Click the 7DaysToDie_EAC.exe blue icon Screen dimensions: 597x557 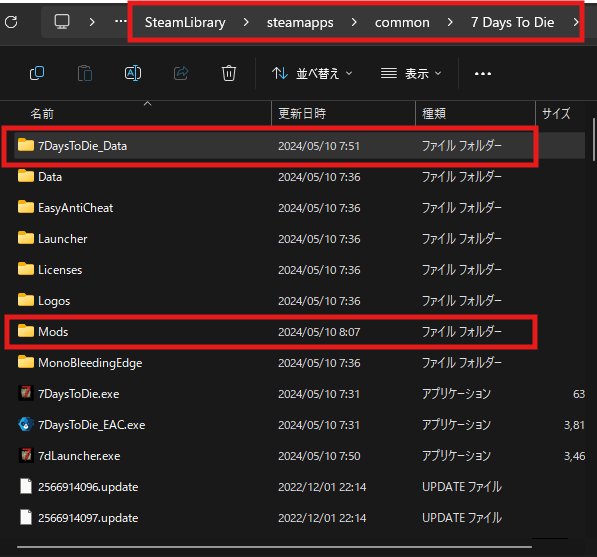pos(26,424)
